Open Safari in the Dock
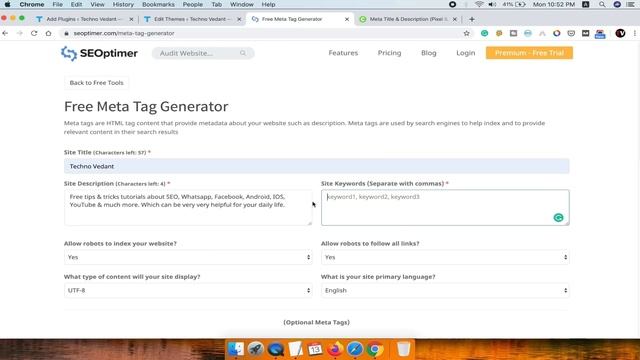 click(x=355, y=349)
